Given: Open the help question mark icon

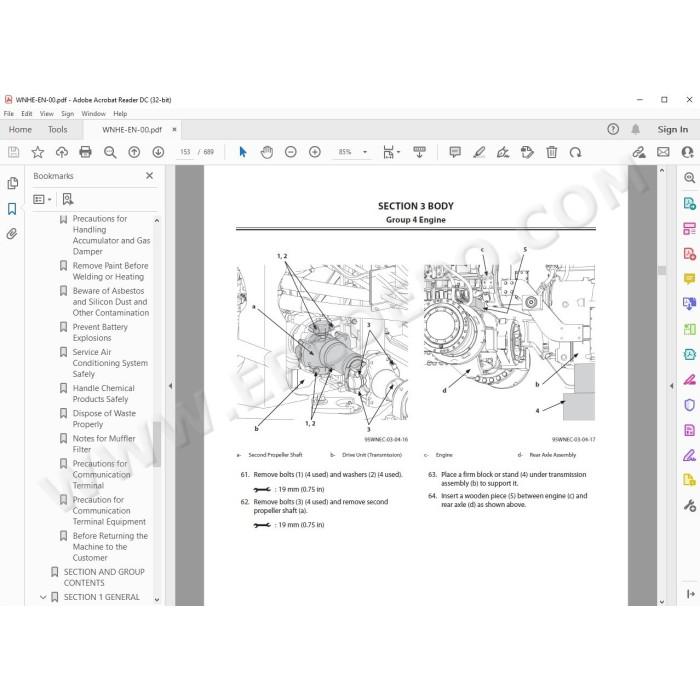Looking at the screenshot, I should (613, 129).
